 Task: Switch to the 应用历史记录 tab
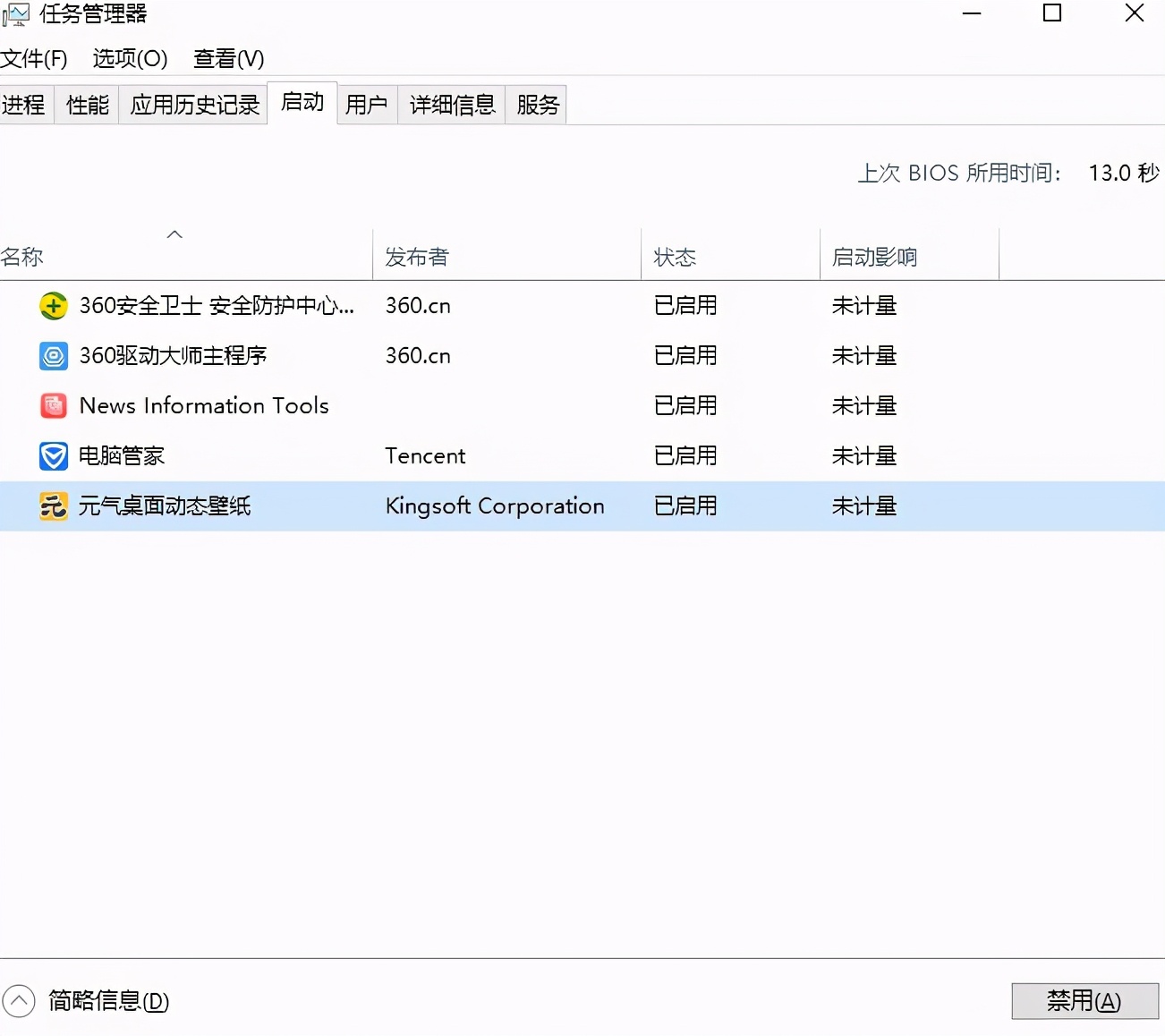coord(194,105)
